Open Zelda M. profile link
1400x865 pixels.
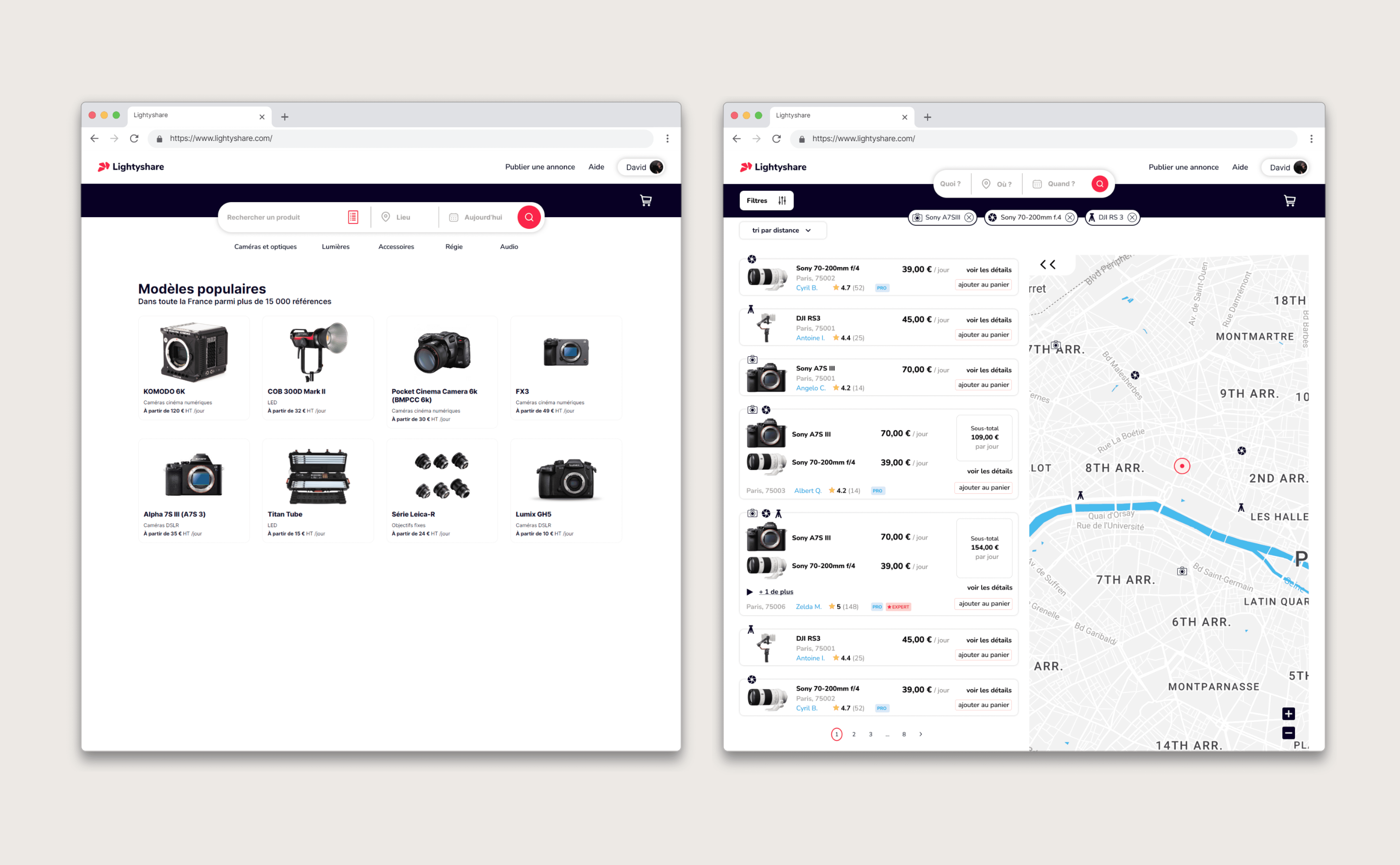[x=808, y=606]
